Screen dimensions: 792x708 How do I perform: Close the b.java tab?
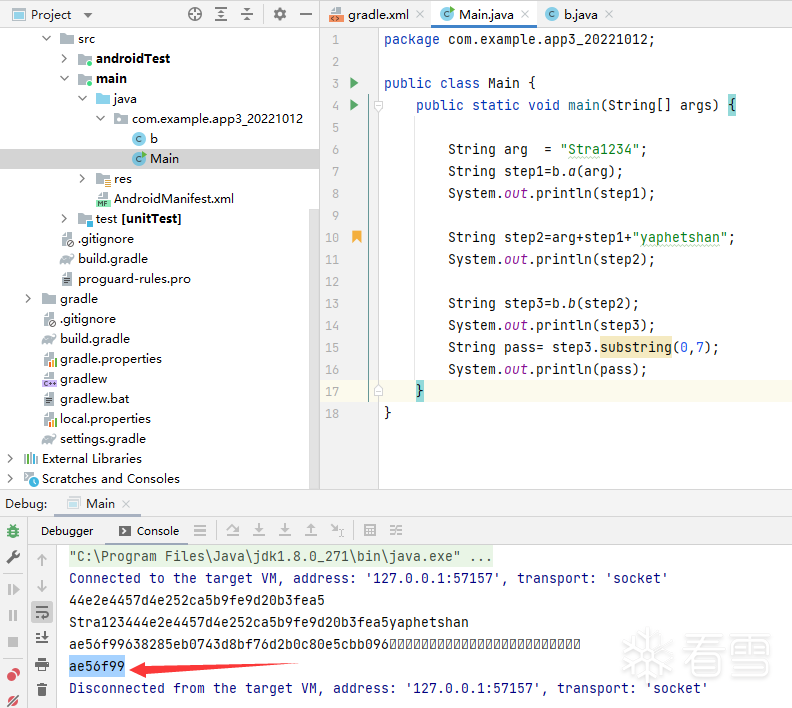click(609, 14)
